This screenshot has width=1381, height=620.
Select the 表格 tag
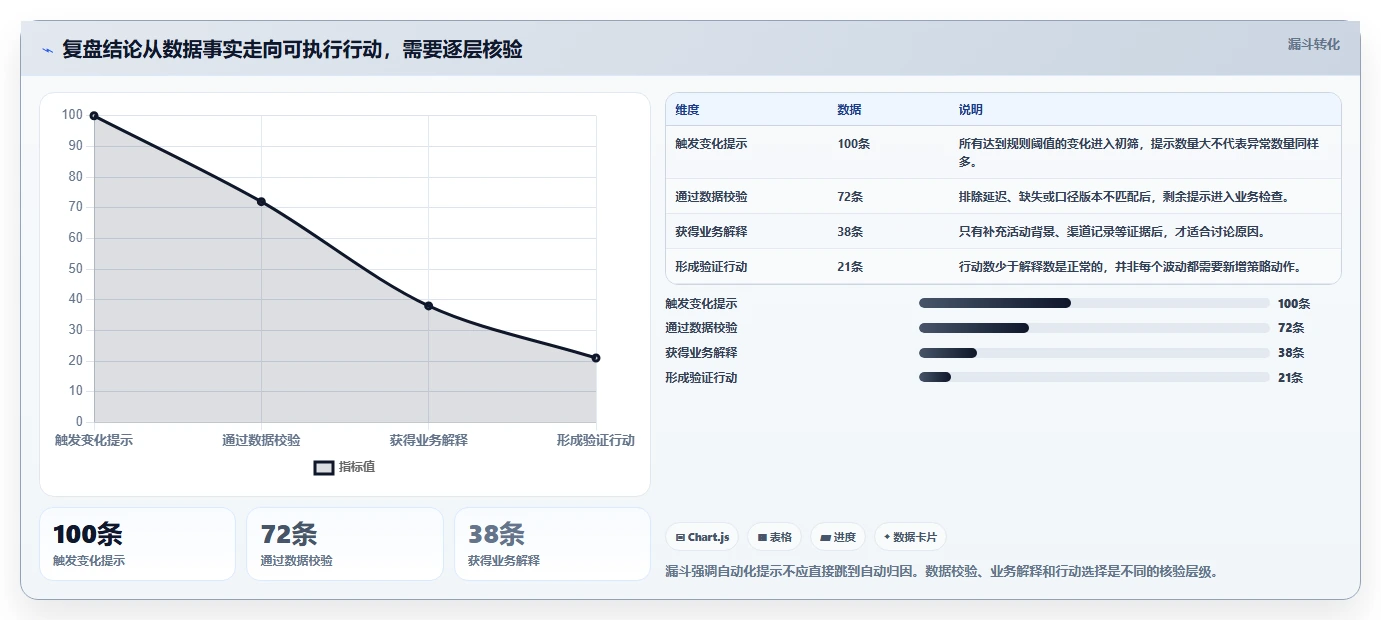click(775, 537)
